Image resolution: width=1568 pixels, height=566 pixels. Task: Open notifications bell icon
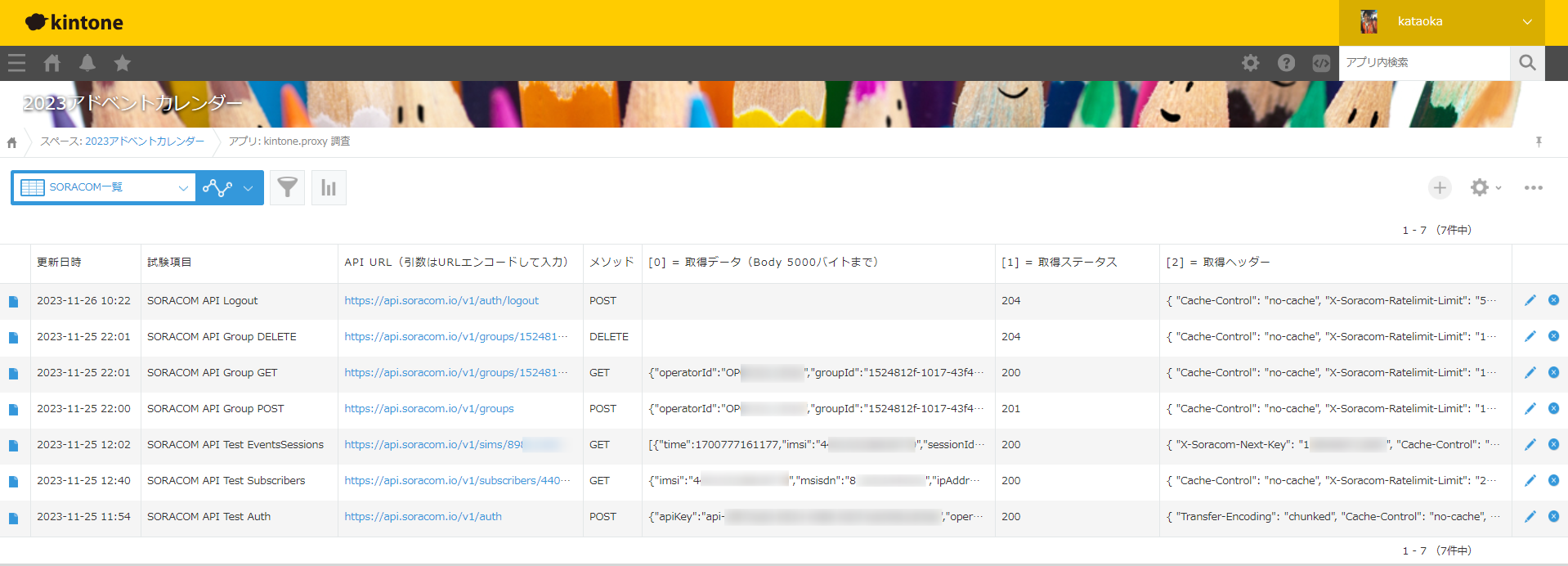(87, 63)
